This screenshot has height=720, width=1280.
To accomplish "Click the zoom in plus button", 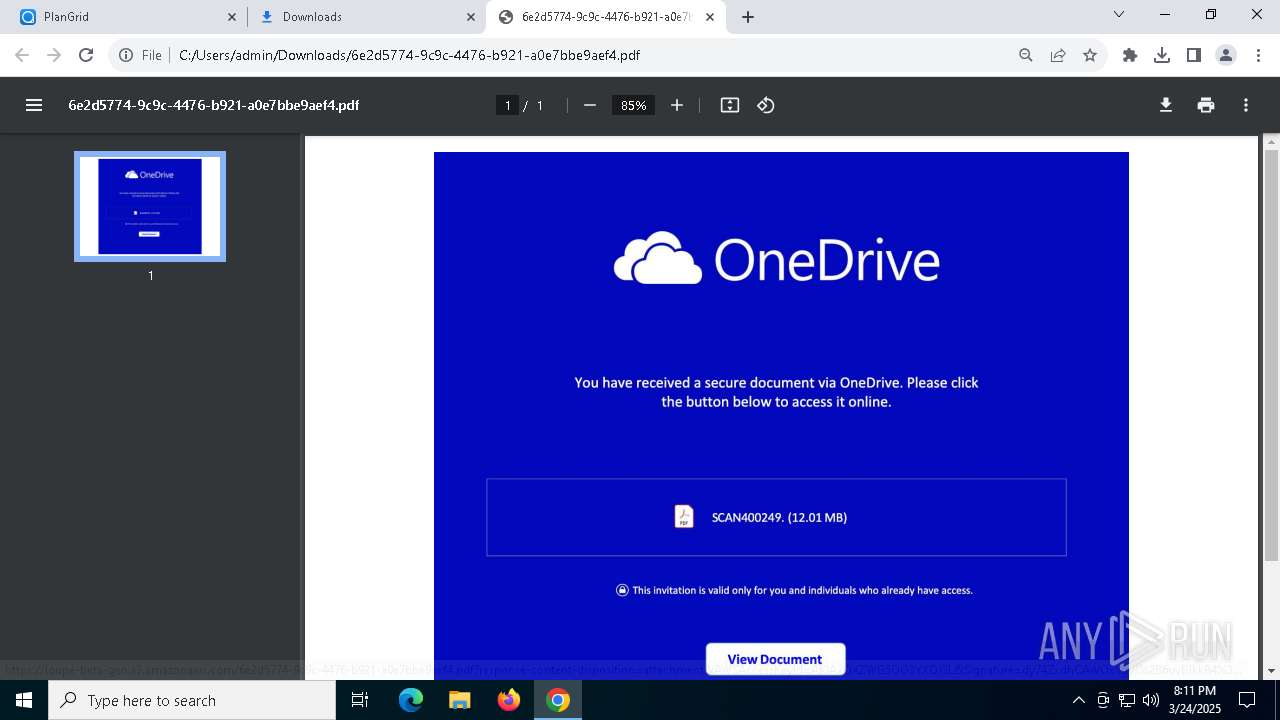I will click(677, 105).
